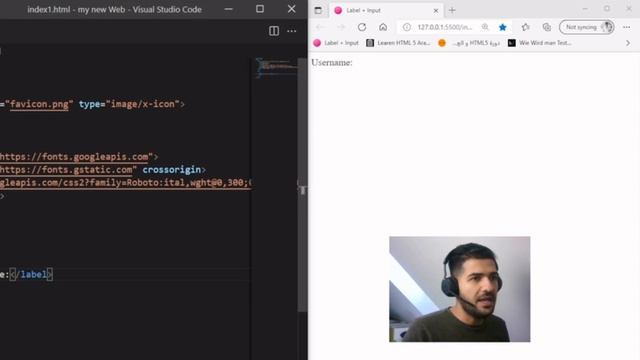Open the 'Learn HTML 5 Ara...' bookmark
Image resolution: width=640 pixels, height=360 pixels.
coord(398,43)
